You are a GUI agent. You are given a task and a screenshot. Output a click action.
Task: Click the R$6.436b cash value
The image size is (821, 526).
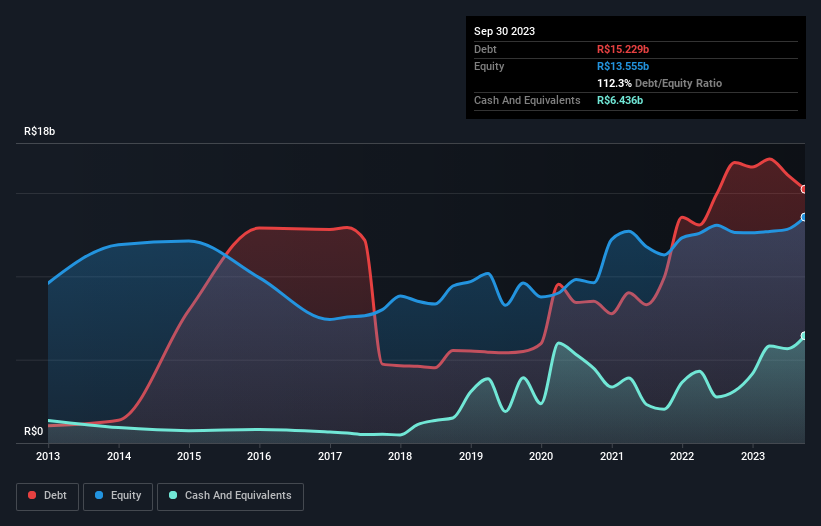click(x=619, y=100)
